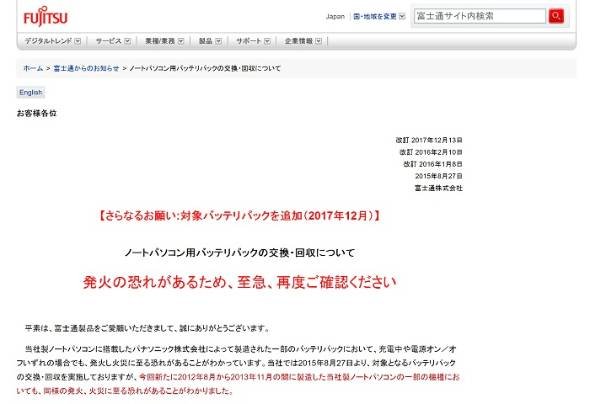The height and width of the screenshot is (404, 590).
Task: Click the red text 今回新たに2012年8月から2013年11月
Action: click(299, 377)
